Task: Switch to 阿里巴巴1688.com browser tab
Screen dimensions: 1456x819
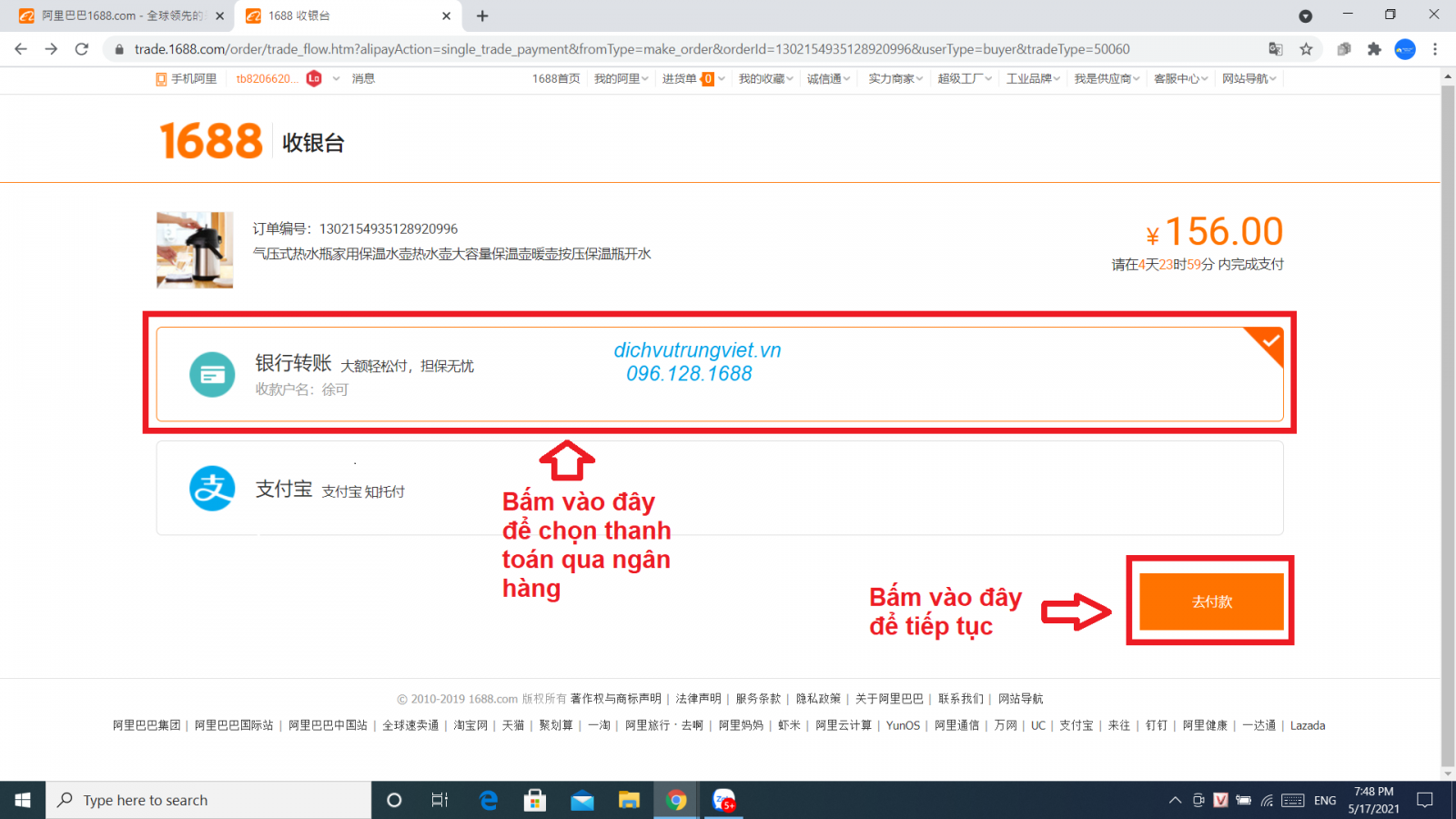Action: click(x=118, y=15)
